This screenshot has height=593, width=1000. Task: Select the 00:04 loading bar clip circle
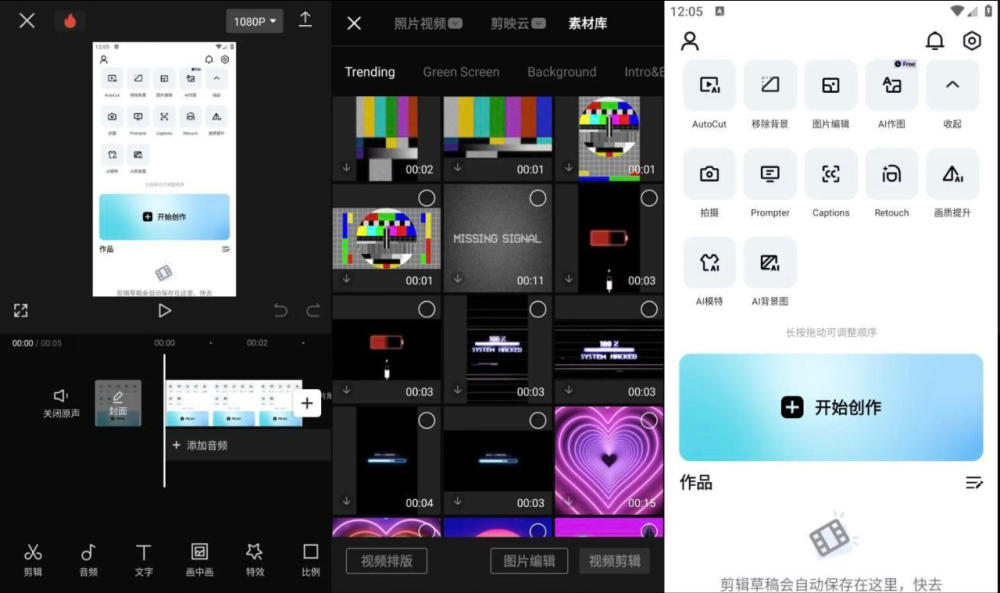427,421
